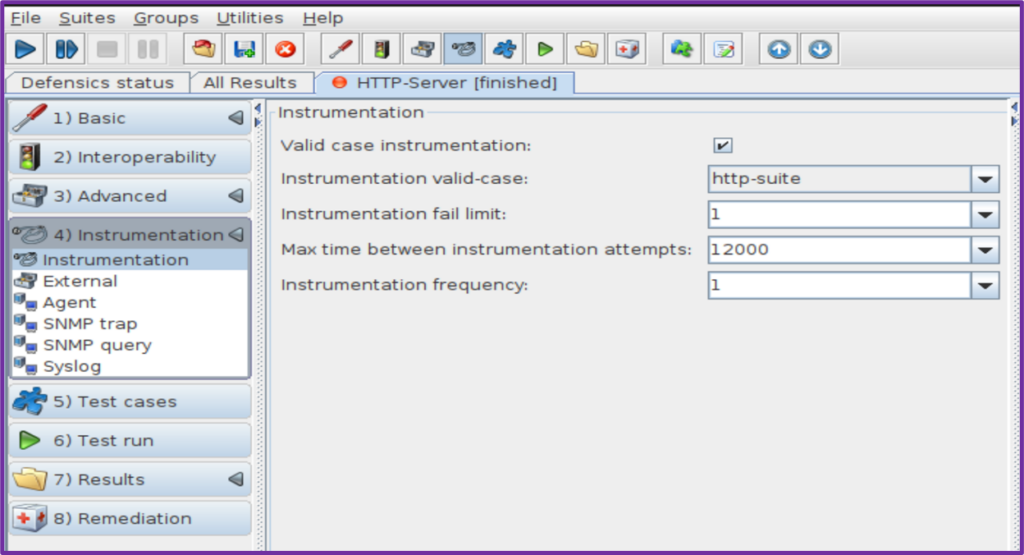Viewport: 1024px width, 555px height.
Task: Click Max time between instrumentation attempts field
Action: [838, 250]
